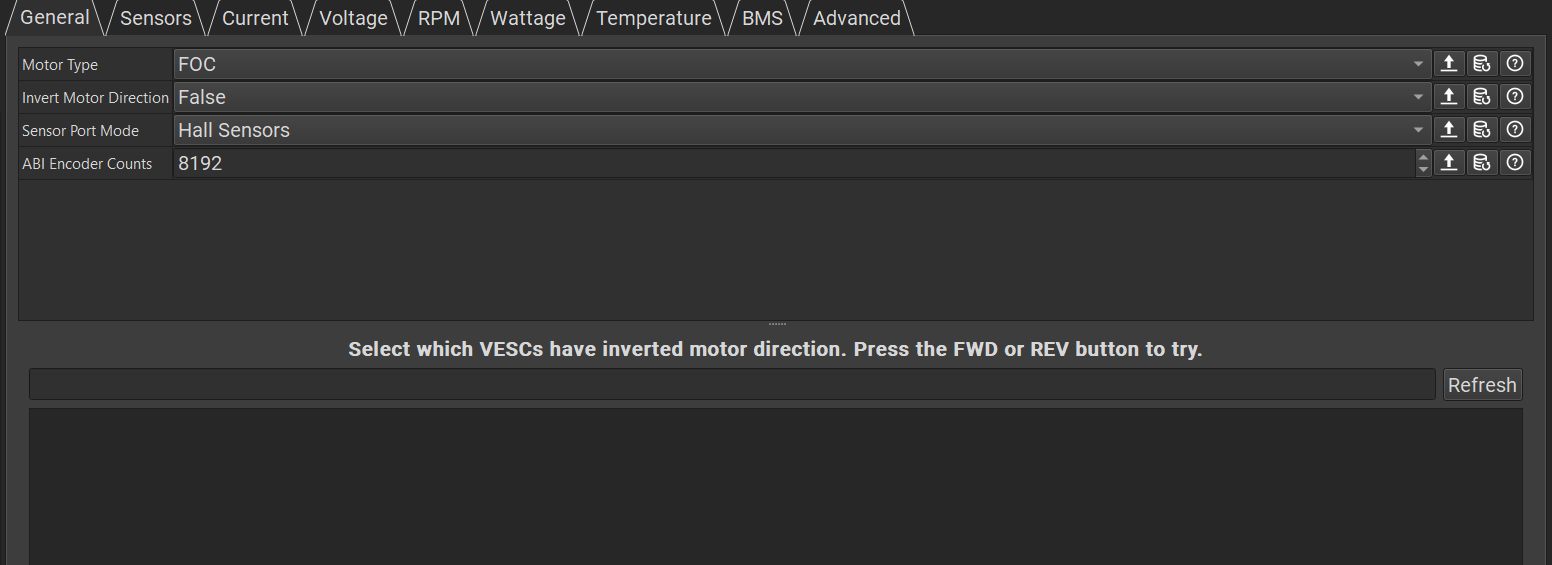Click the read default icon for ABI Encoder Counts
1552x565 pixels.
click(1481, 163)
